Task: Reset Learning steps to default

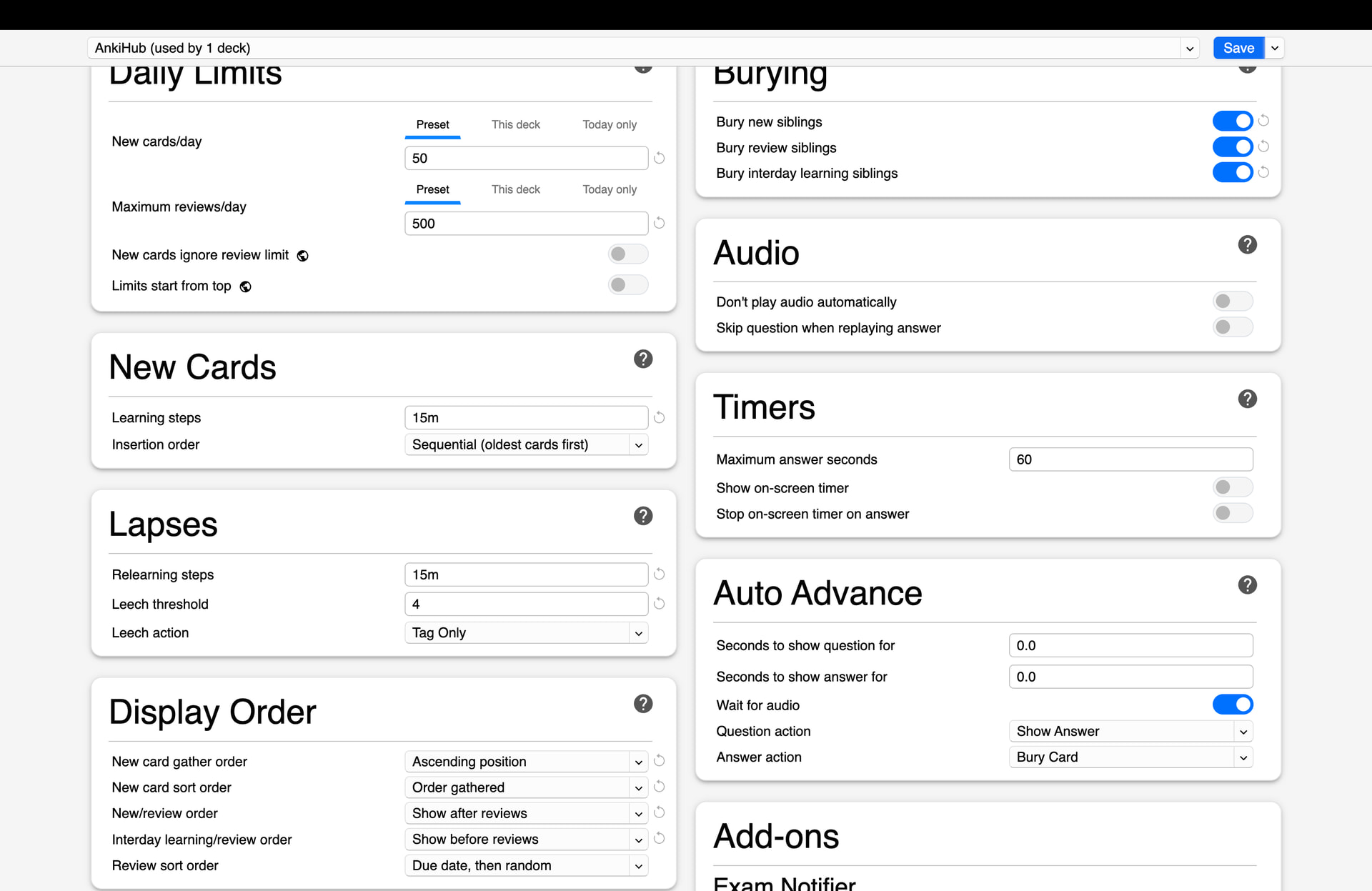Action: point(660,417)
